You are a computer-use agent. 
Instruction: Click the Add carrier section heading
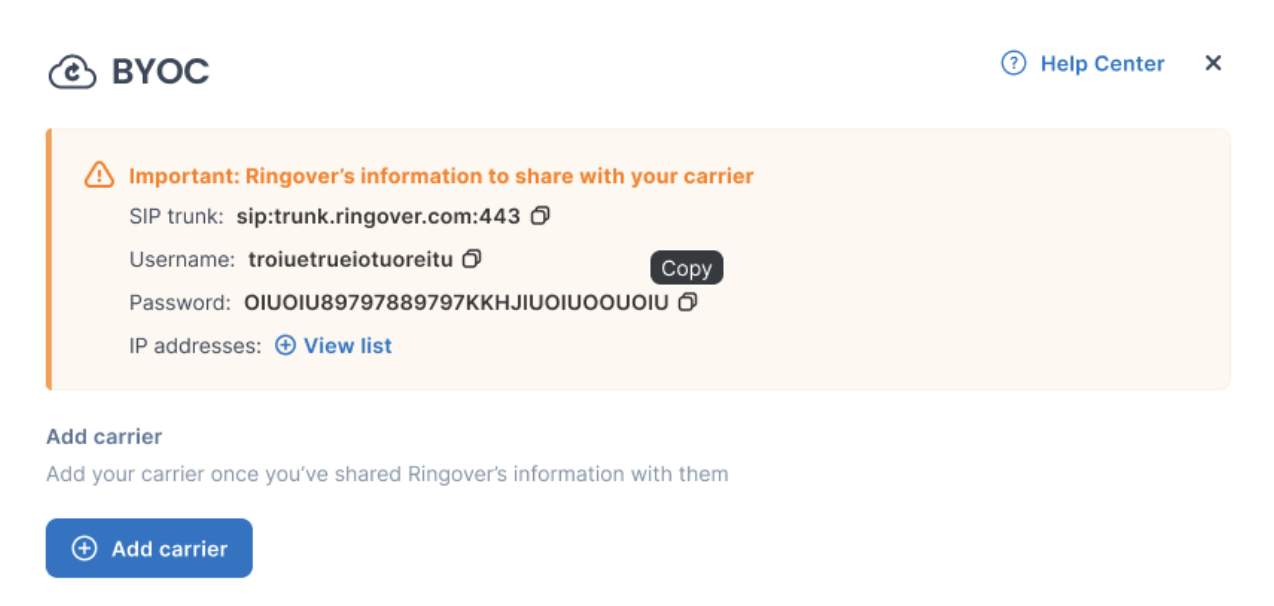click(104, 437)
